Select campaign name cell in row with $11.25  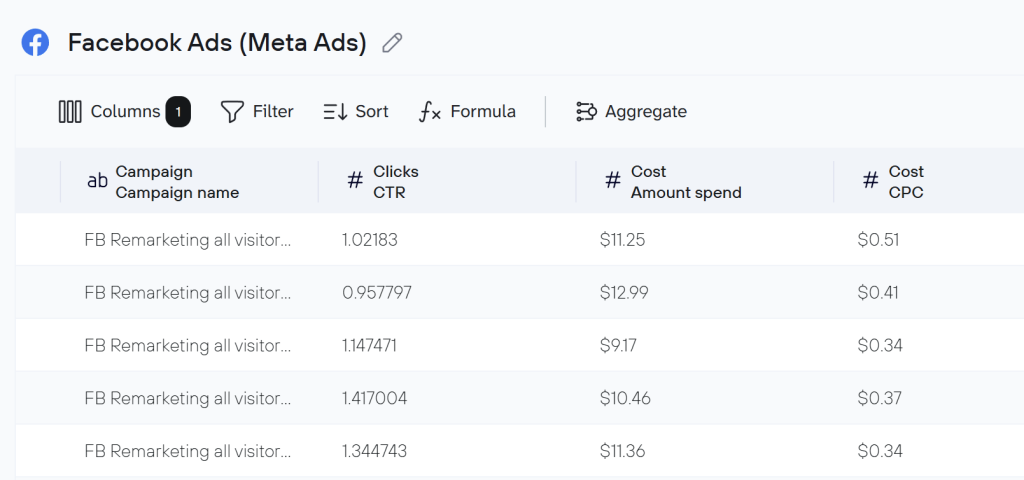point(188,240)
